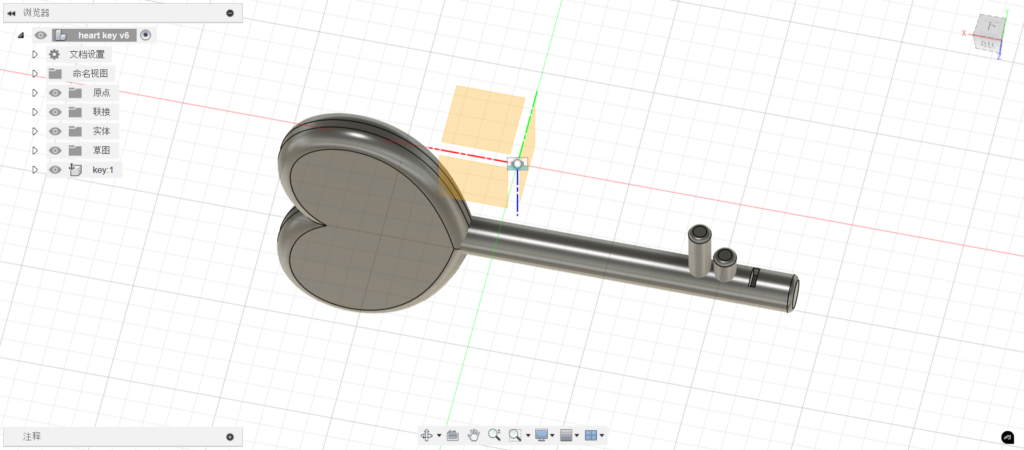The height and width of the screenshot is (450, 1024).
Task: Toggle visibility of key:1 component
Action: click(x=55, y=170)
